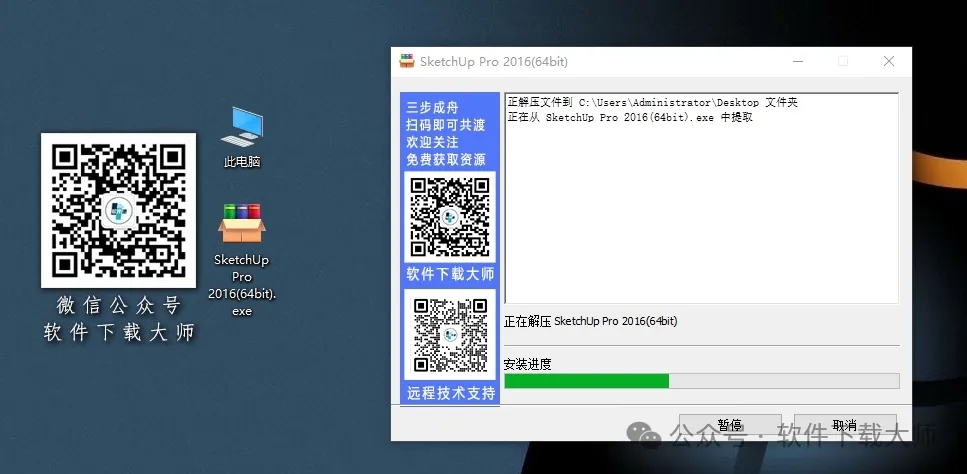Click the 正在解压 SketchUp Pro status text

[x=591, y=321]
